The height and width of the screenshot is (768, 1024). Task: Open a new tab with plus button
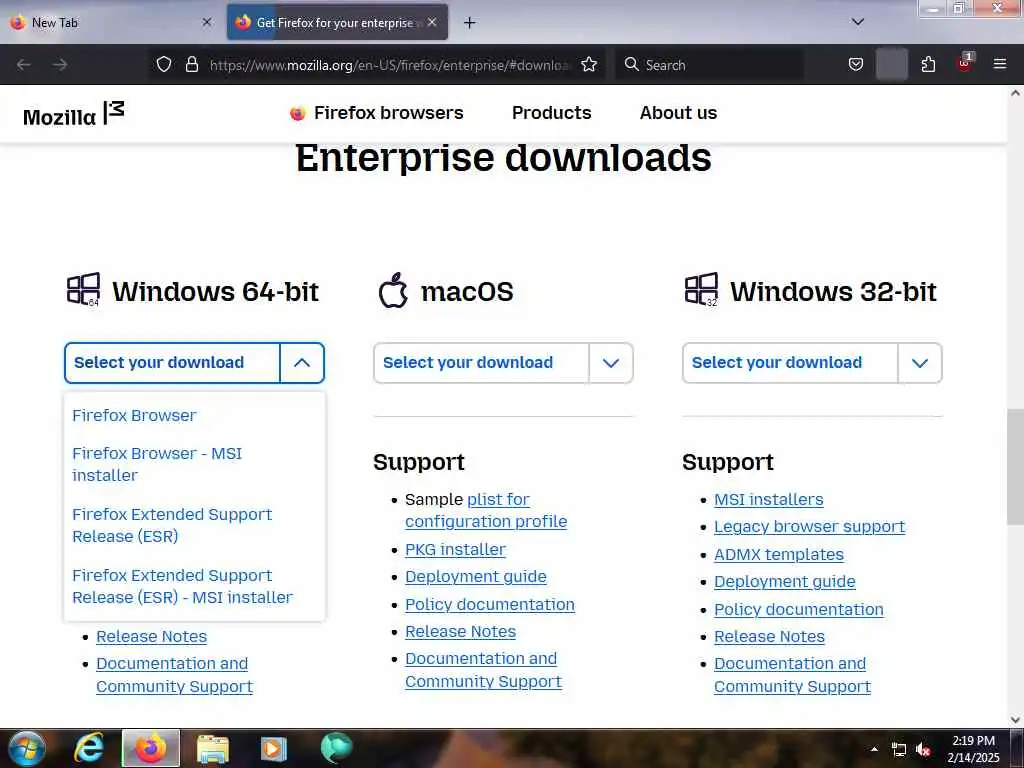[x=469, y=23]
